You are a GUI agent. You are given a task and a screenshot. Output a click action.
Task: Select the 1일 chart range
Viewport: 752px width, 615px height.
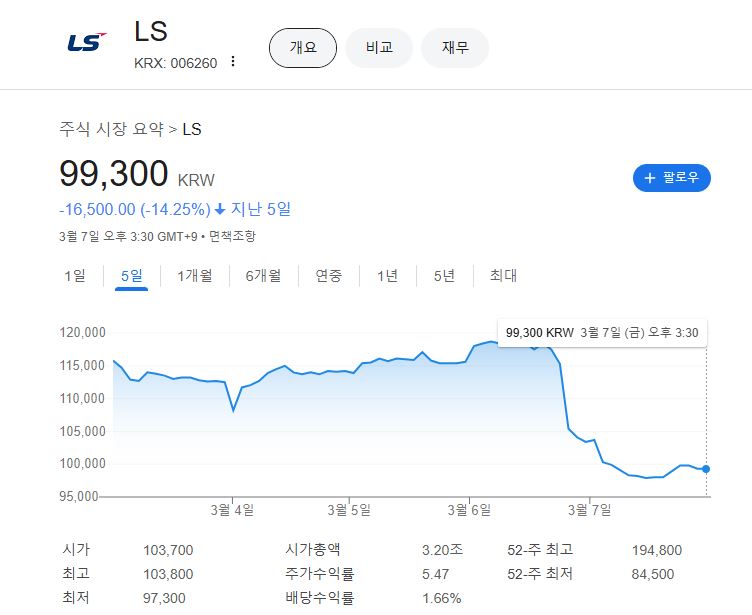75,276
